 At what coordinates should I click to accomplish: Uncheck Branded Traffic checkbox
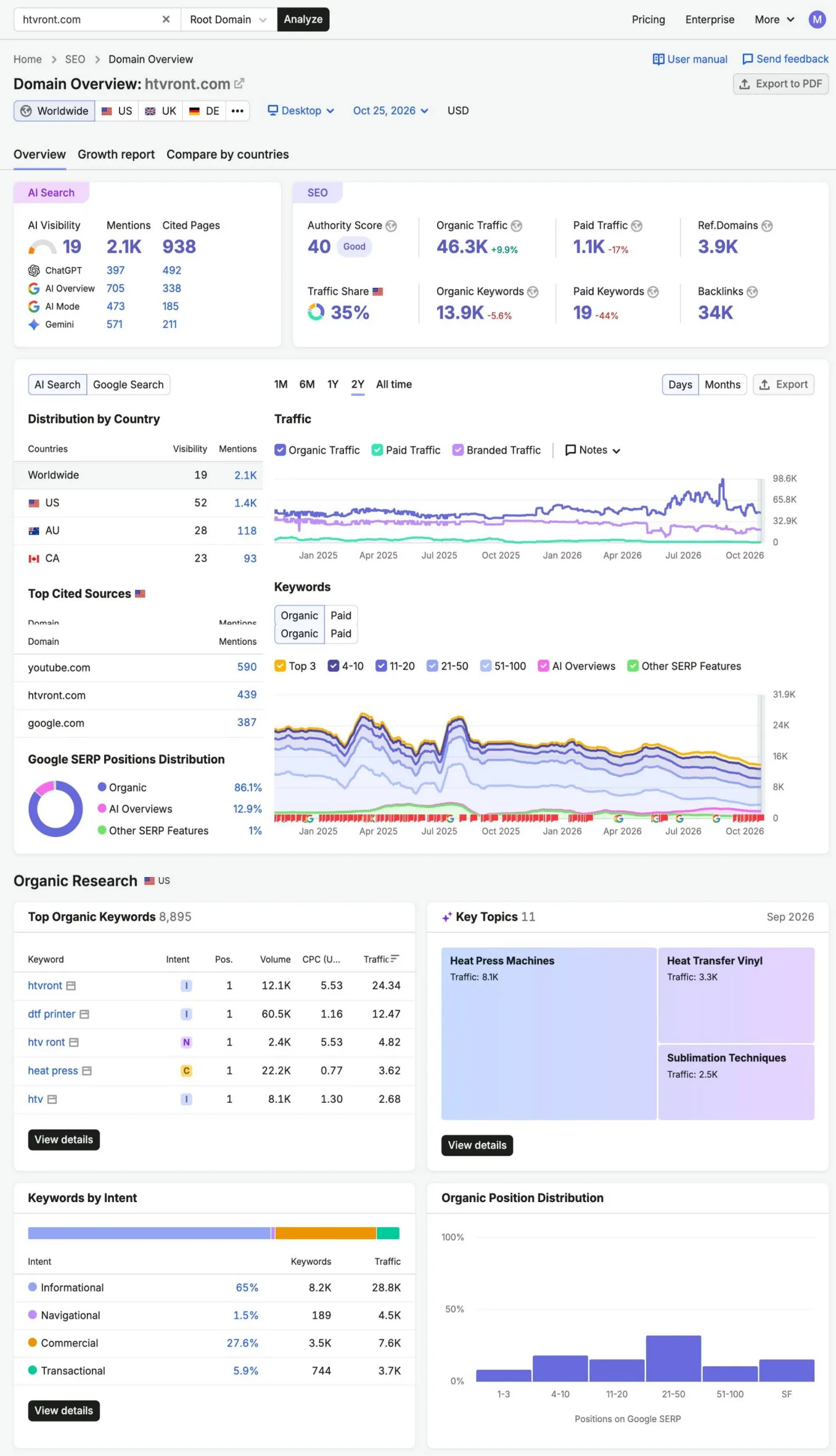point(458,450)
